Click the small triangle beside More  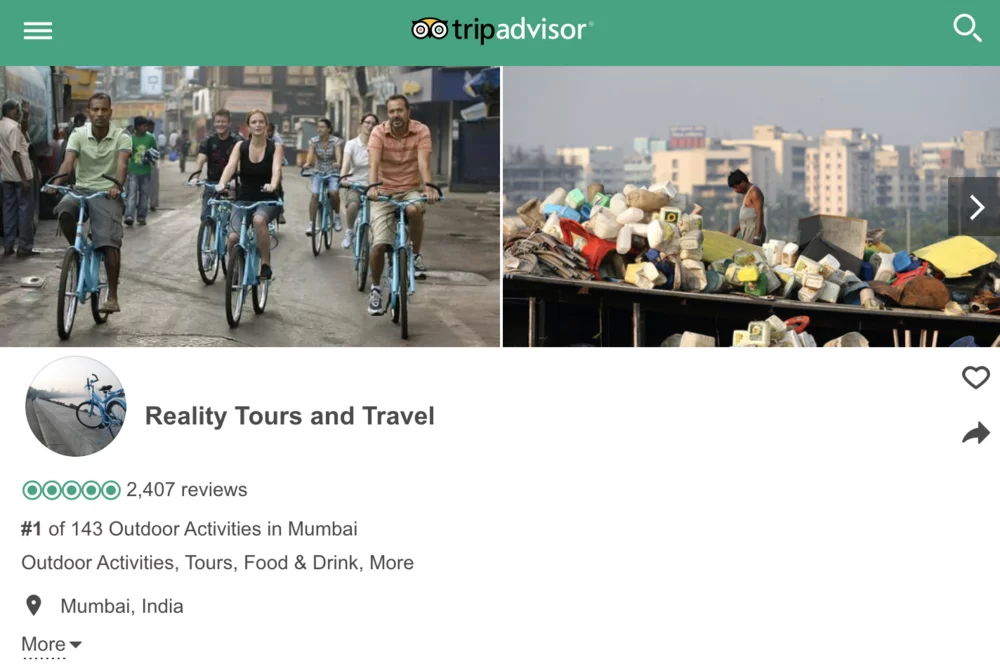[75, 645]
